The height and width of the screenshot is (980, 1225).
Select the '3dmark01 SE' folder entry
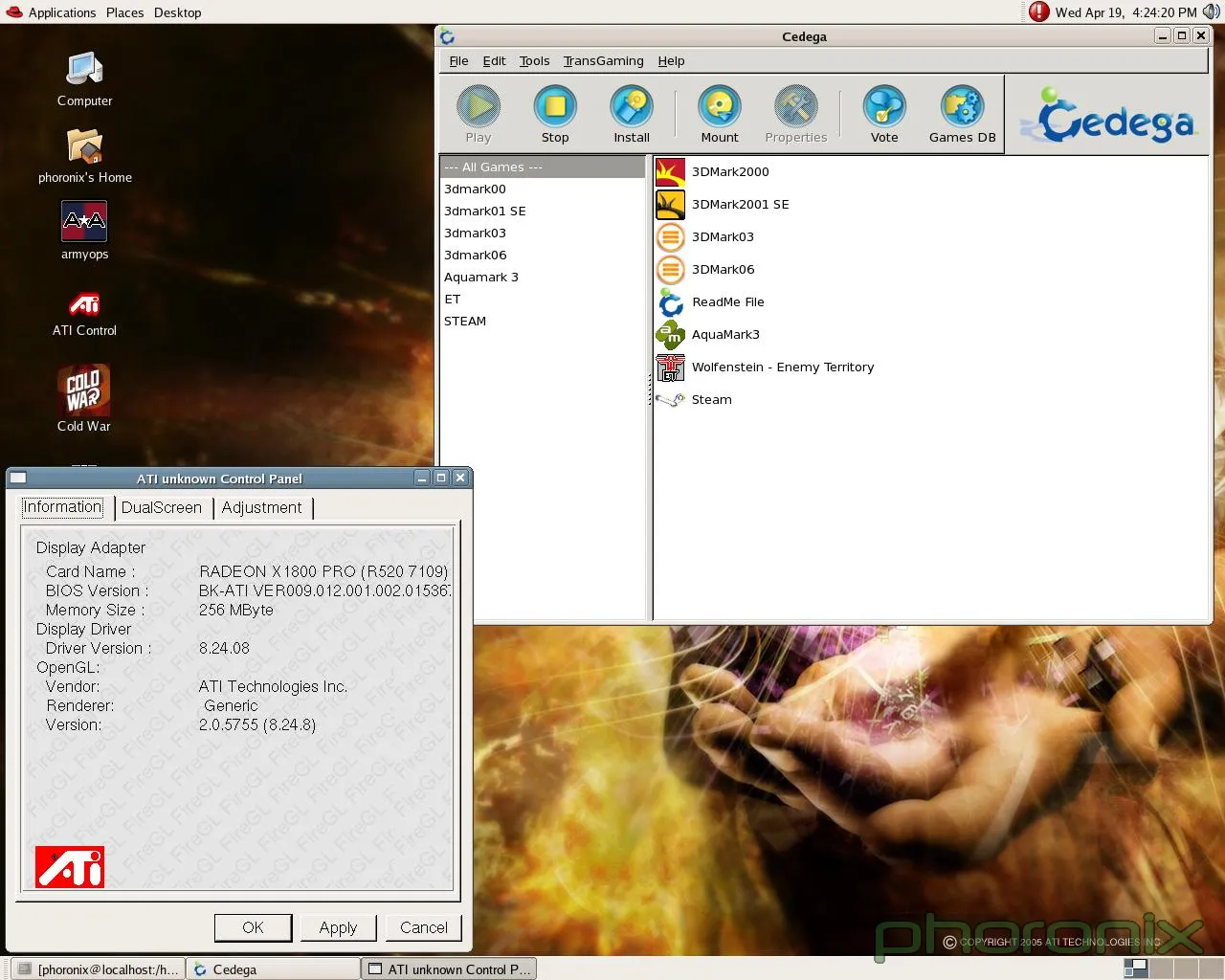[x=543, y=211]
